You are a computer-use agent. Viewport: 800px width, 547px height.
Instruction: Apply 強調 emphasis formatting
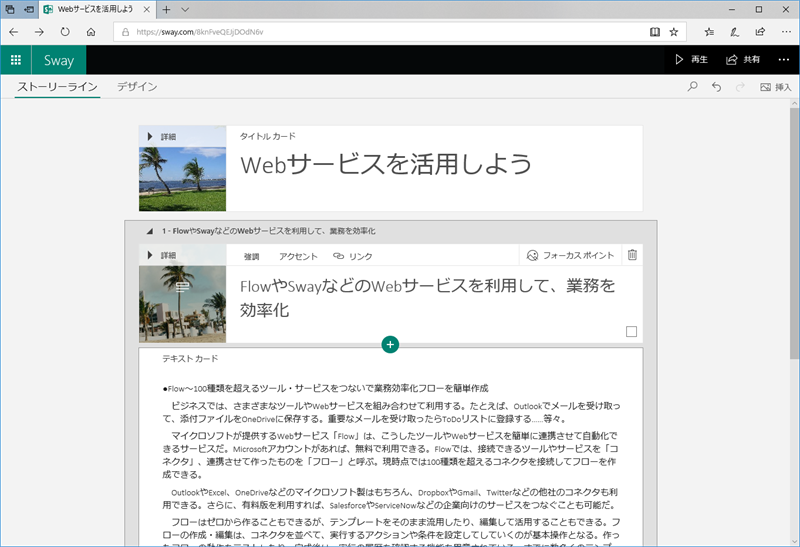252,256
